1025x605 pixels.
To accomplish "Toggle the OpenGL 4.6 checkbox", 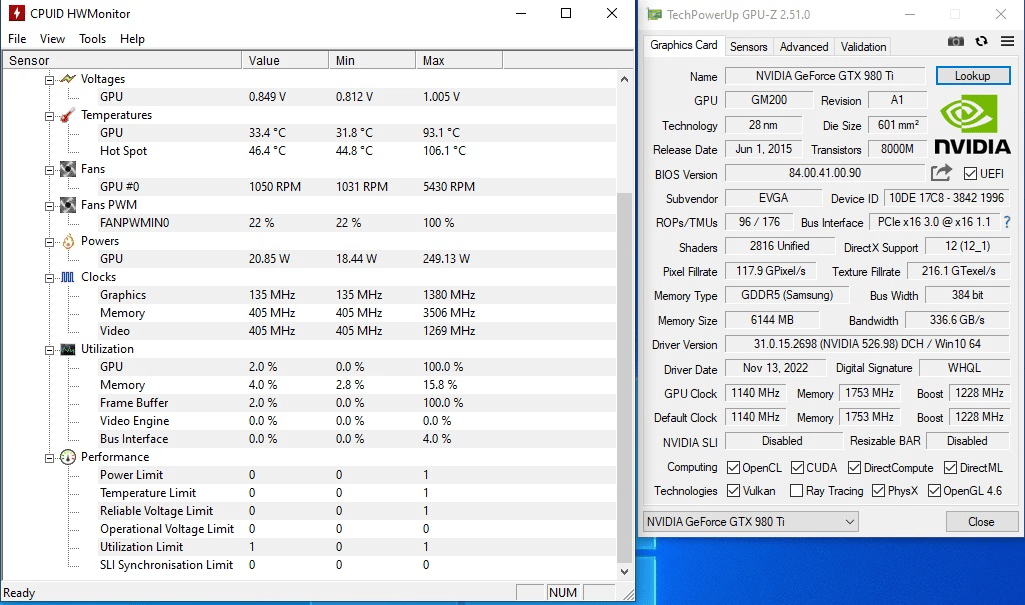I will 934,491.
